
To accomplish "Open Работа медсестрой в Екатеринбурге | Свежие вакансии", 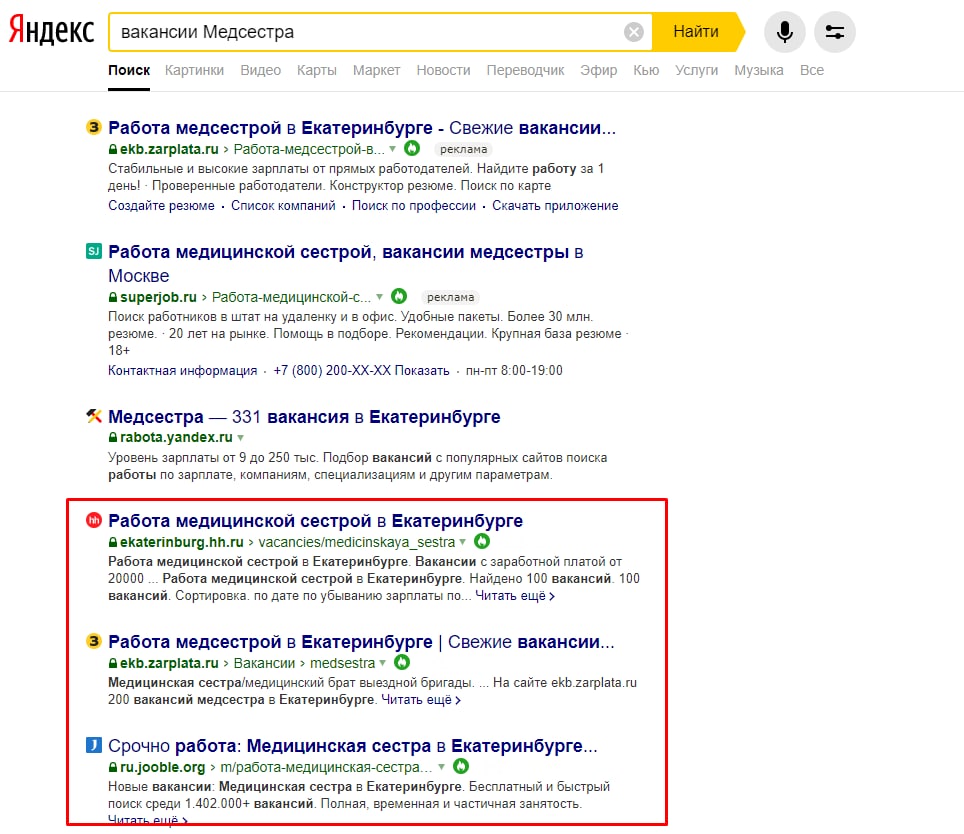I will pyautogui.click(x=361, y=642).
